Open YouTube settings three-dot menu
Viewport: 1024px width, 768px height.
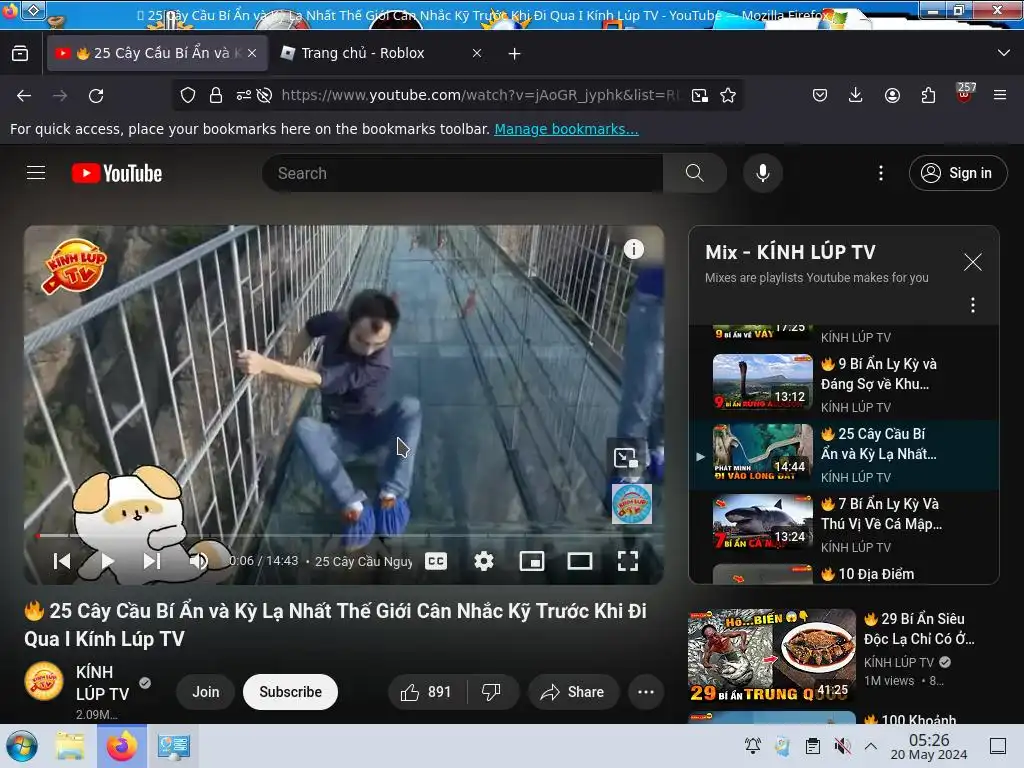[x=881, y=173]
